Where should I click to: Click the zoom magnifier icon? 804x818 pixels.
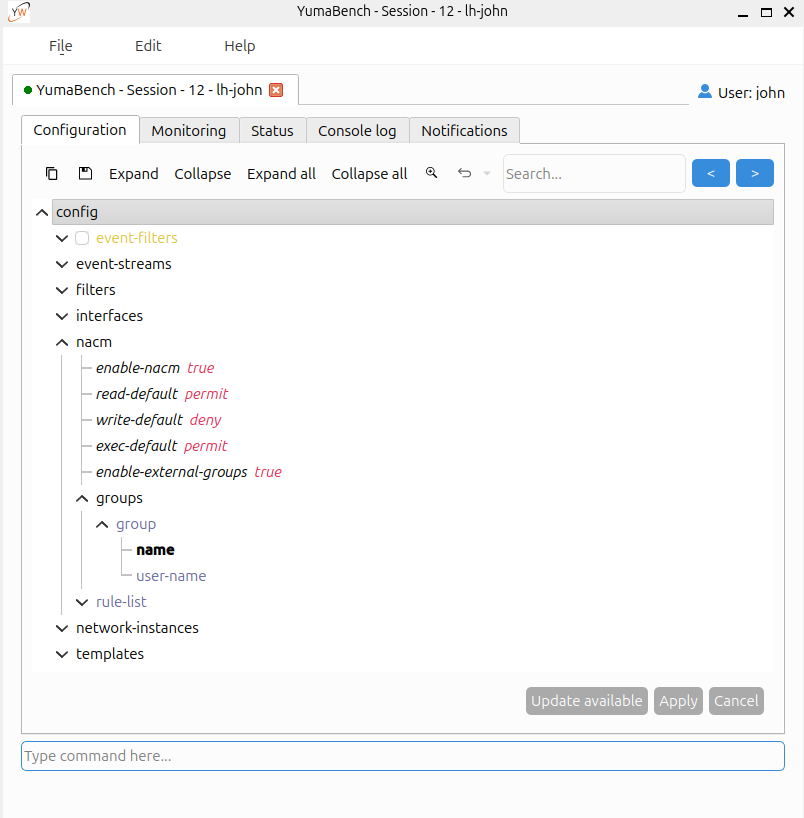(431, 173)
